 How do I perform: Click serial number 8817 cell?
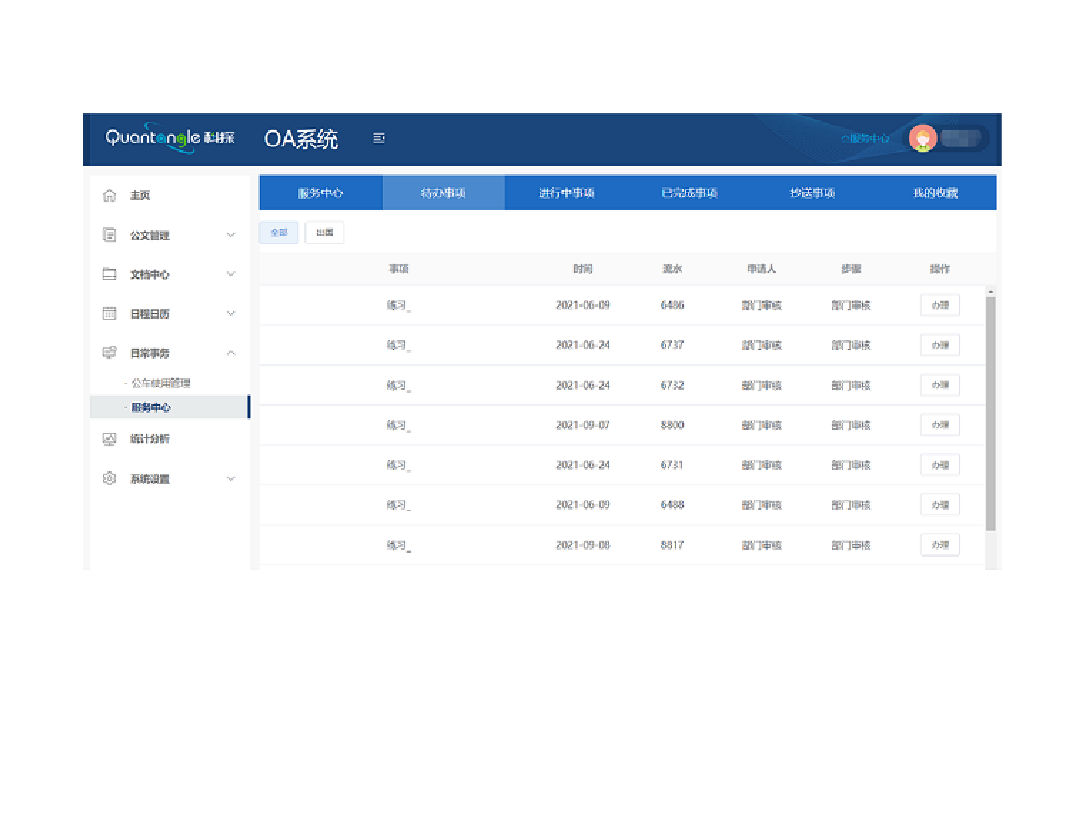[x=672, y=545]
